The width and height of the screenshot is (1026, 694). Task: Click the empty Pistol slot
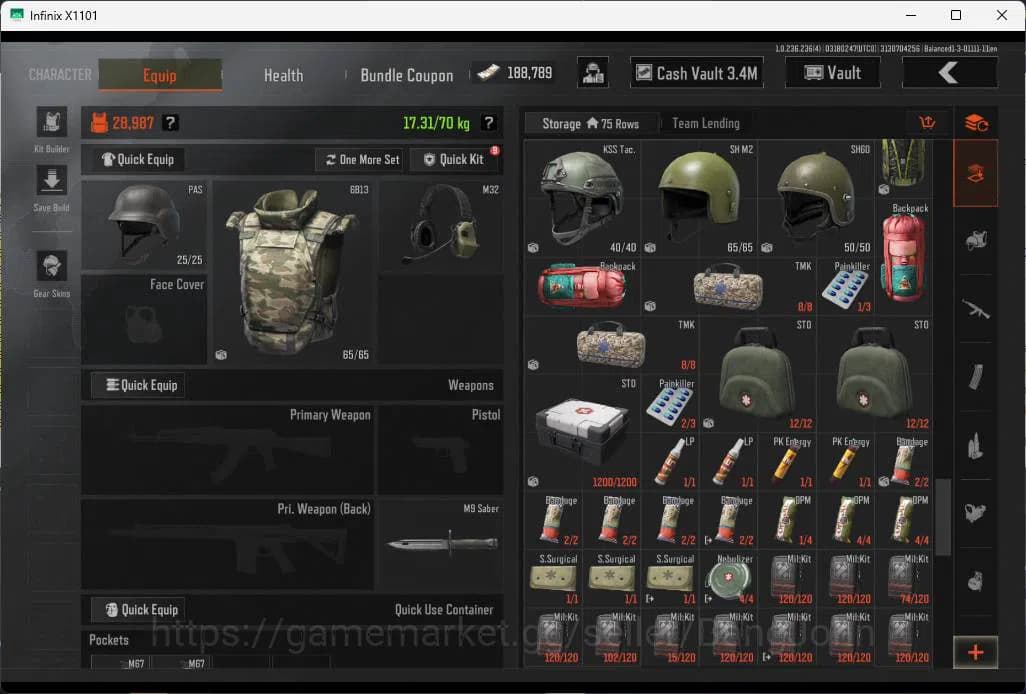(x=442, y=449)
